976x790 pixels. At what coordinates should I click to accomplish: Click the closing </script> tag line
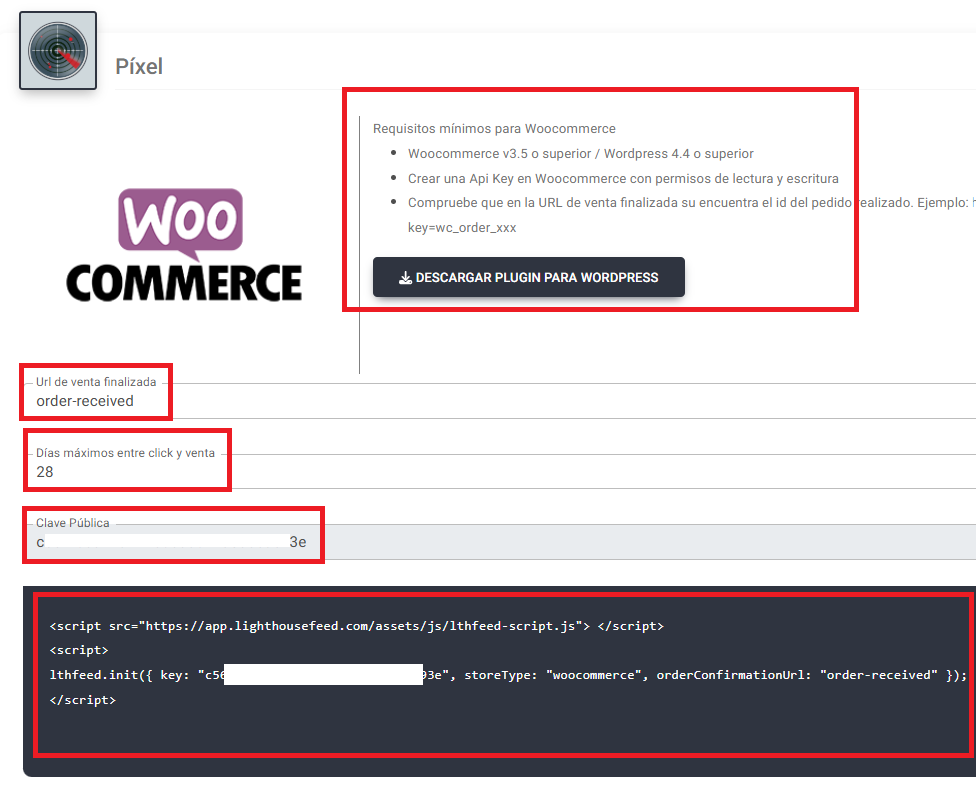pyautogui.click(x=83, y=700)
